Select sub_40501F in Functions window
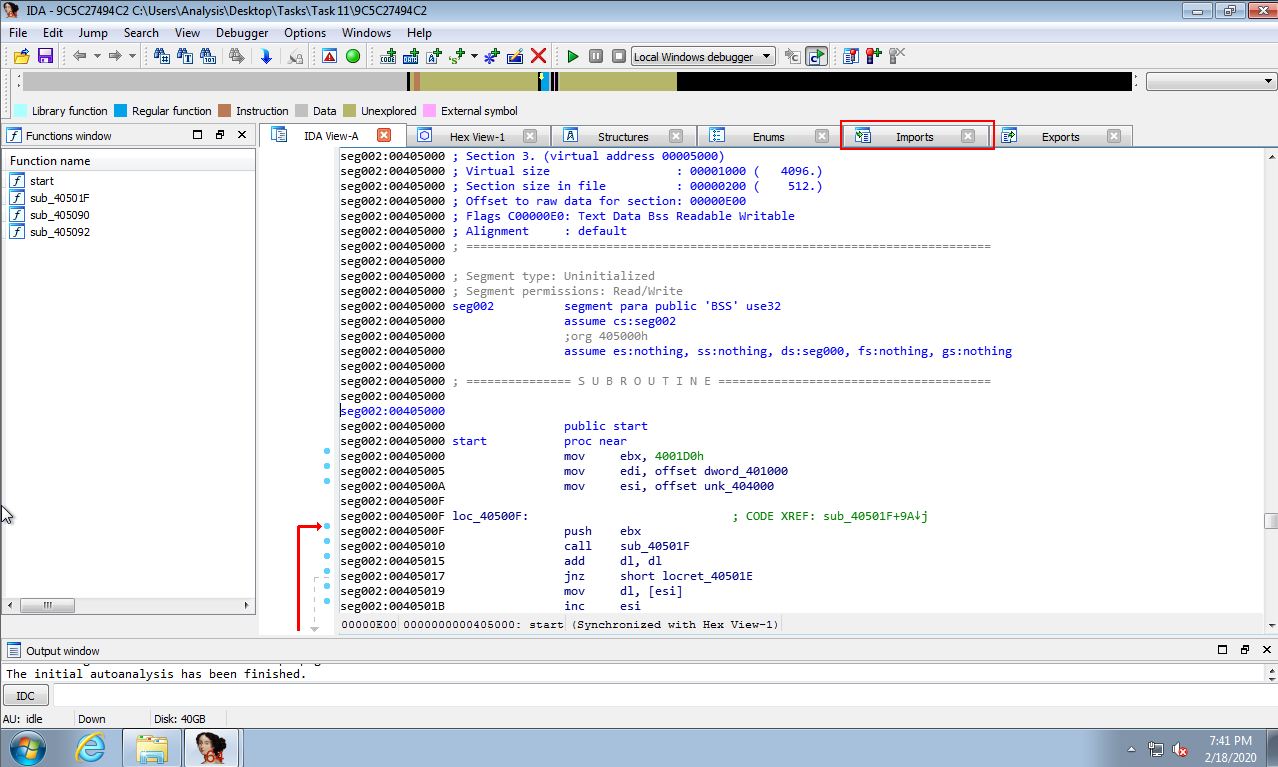 (59, 198)
